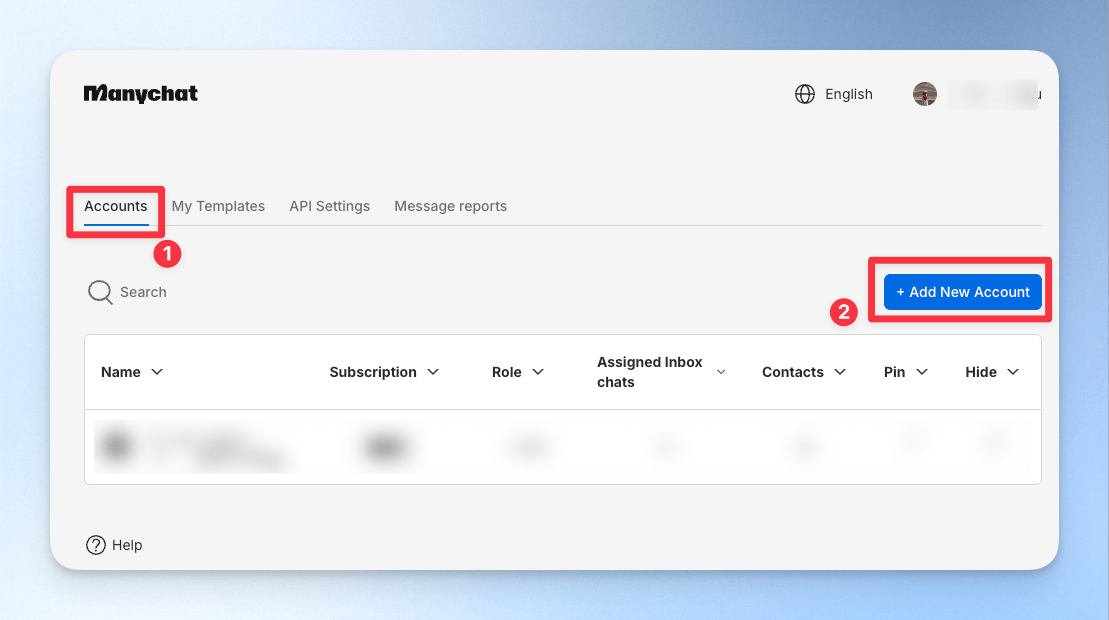Image resolution: width=1109 pixels, height=620 pixels.
Task: Expand the Hide column chevron
Action: tap(1013, 372)
